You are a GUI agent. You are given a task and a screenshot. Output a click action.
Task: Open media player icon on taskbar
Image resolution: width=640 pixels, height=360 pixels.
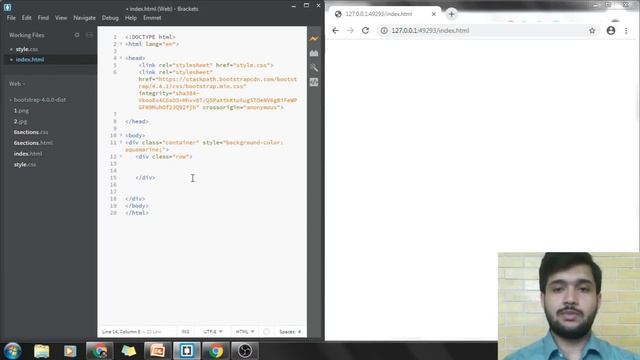(70, 351)
